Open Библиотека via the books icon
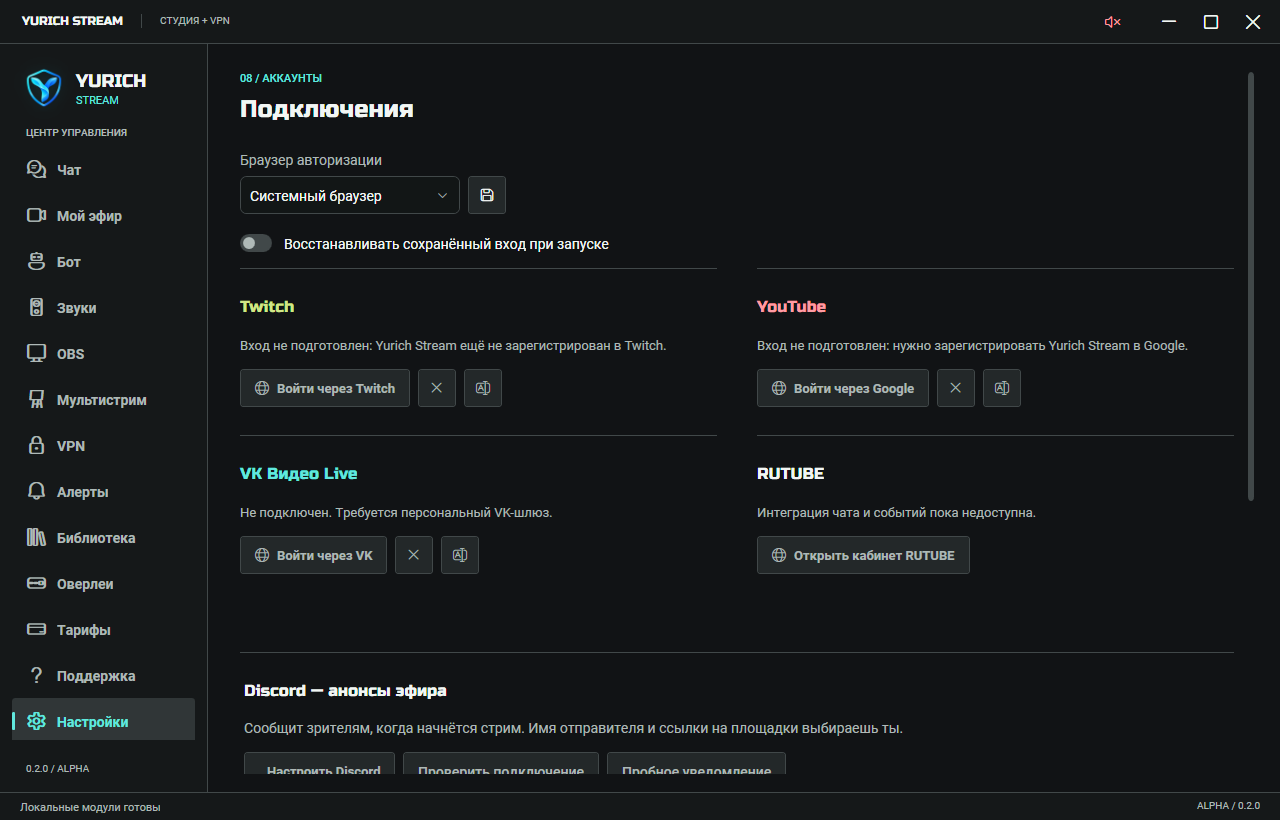 coord(36,538)
